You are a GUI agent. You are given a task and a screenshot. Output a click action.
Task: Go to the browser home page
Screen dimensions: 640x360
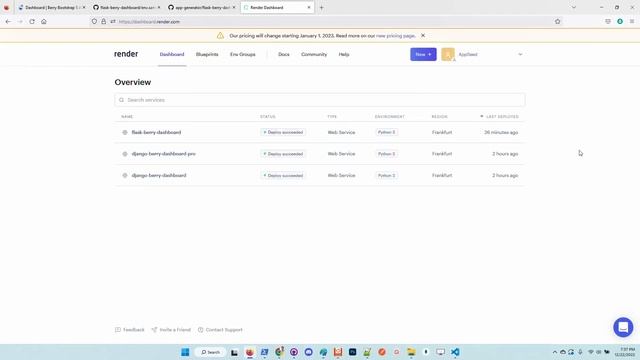tap(44, 22)
